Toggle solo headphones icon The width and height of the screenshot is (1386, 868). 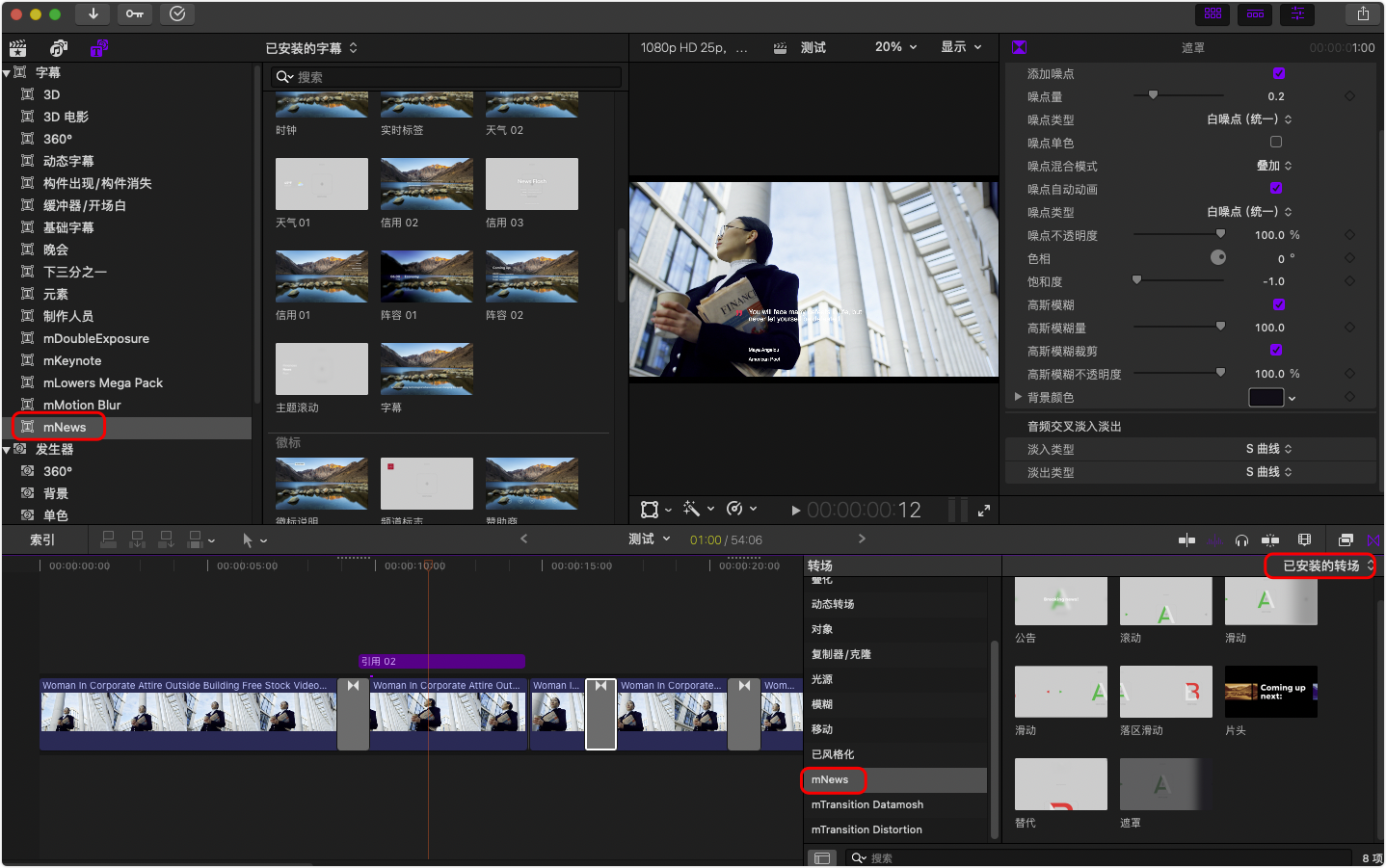coord(1241,540)
